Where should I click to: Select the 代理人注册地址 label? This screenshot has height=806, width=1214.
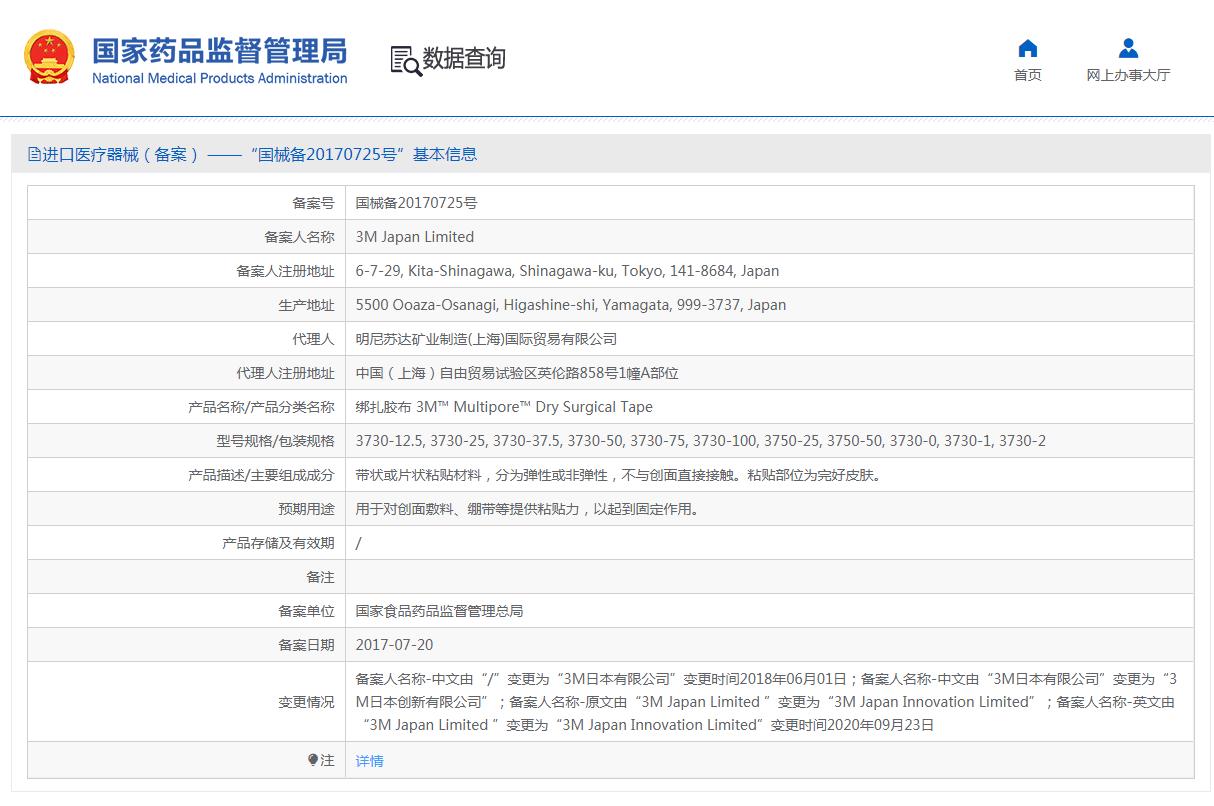[285, 373]
